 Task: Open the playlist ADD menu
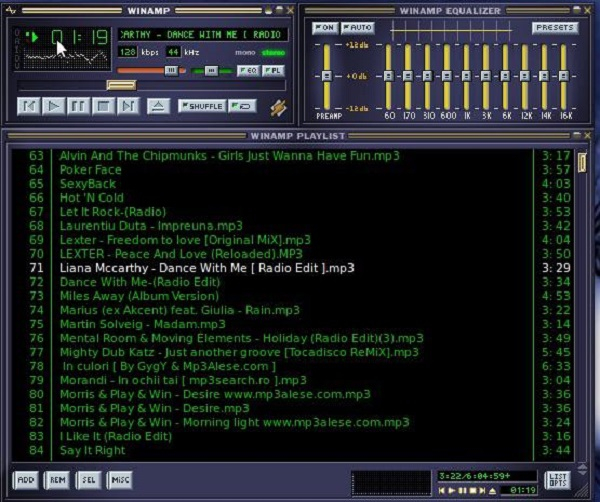(26, 480)
